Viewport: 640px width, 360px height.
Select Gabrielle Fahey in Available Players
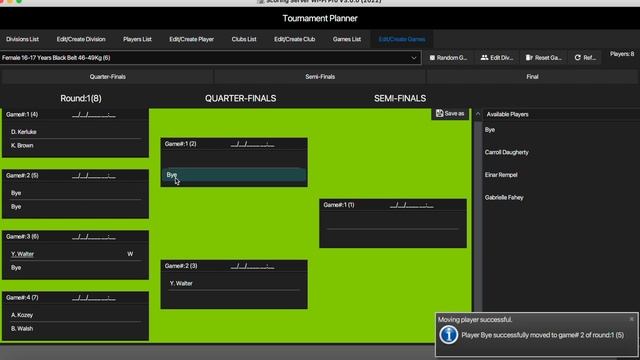click(x=504, y=198)
